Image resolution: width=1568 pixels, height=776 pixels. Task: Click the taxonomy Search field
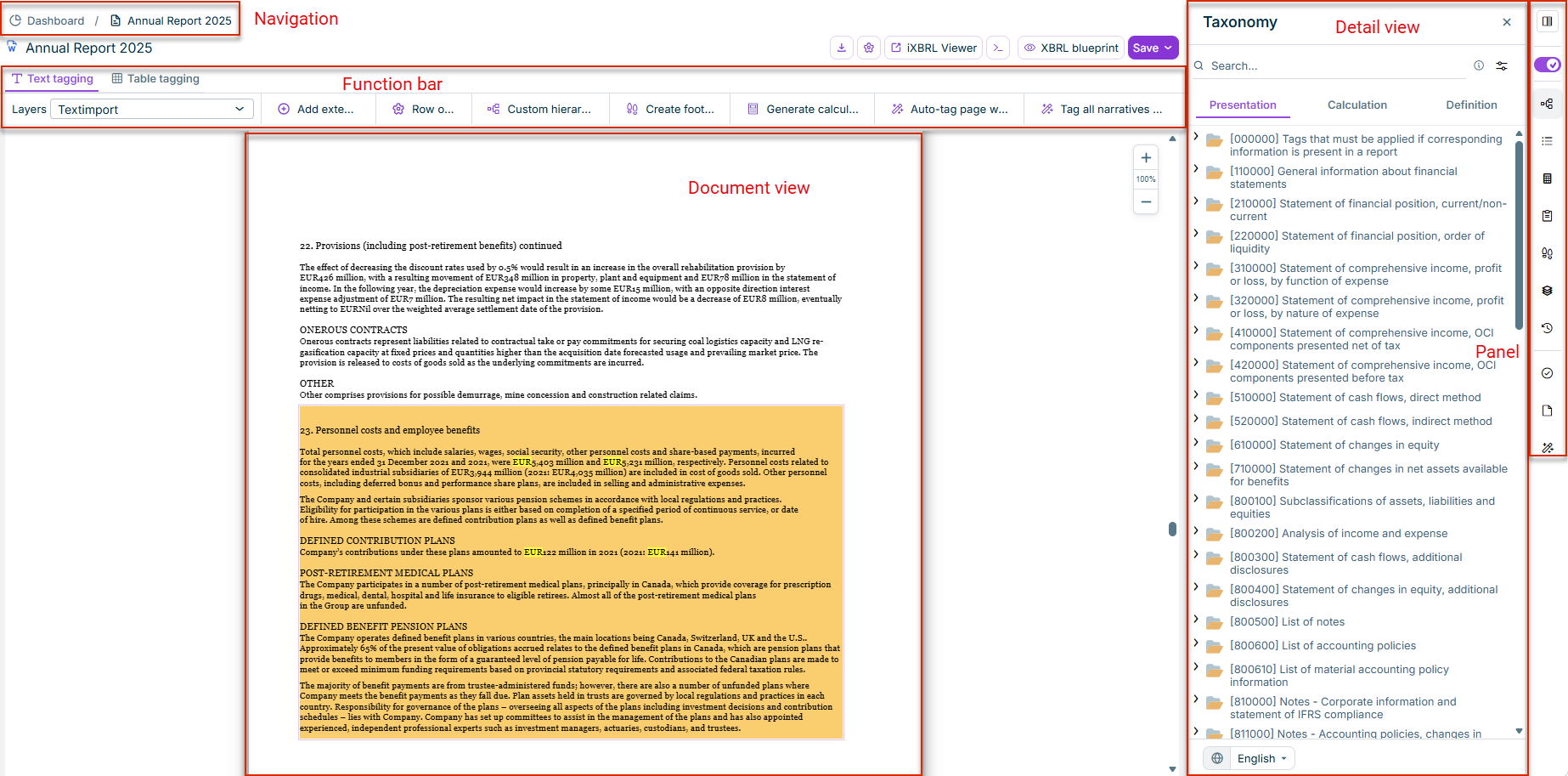(x=1338, y=65)
